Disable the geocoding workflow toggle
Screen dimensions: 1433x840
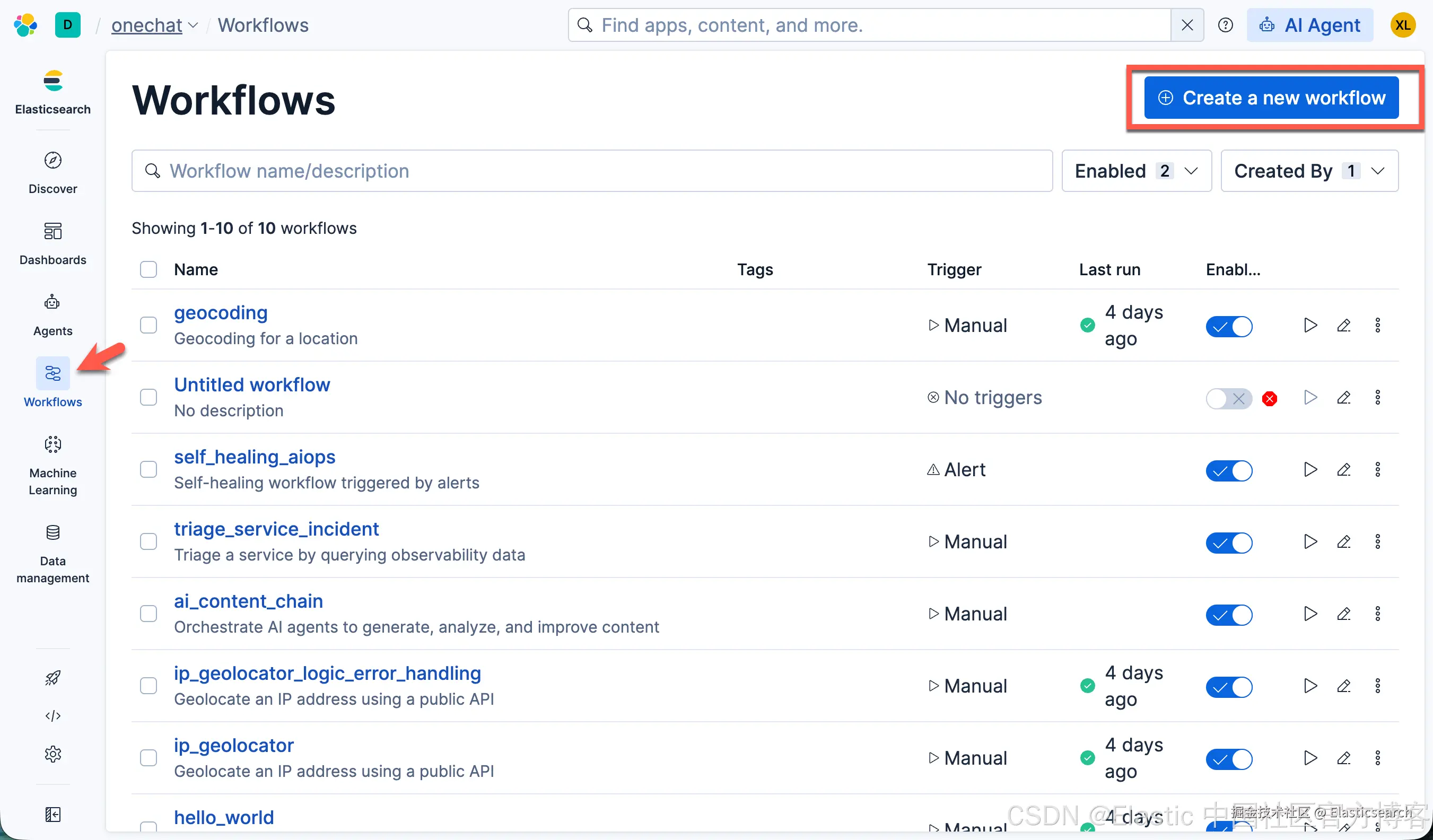pyautogui.click(x=1228, y=327)
